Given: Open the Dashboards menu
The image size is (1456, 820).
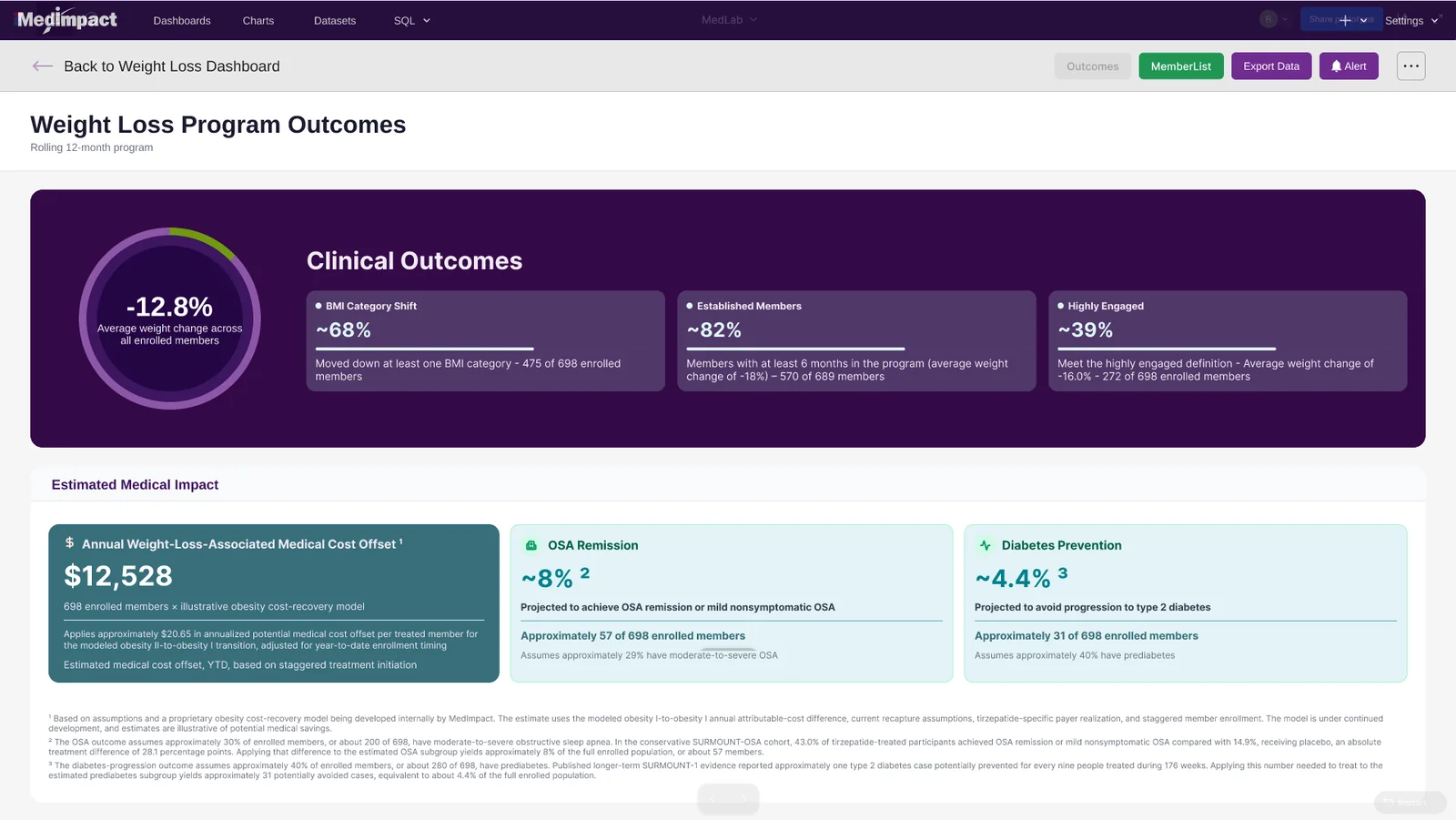Looking at the screenshot, I should 182,20.
